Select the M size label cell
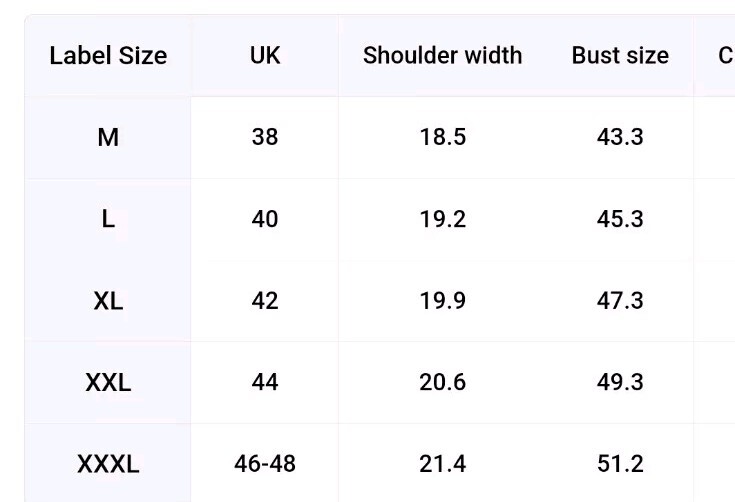The height and width of the screenshot is (502, 735). pos(108,137)
